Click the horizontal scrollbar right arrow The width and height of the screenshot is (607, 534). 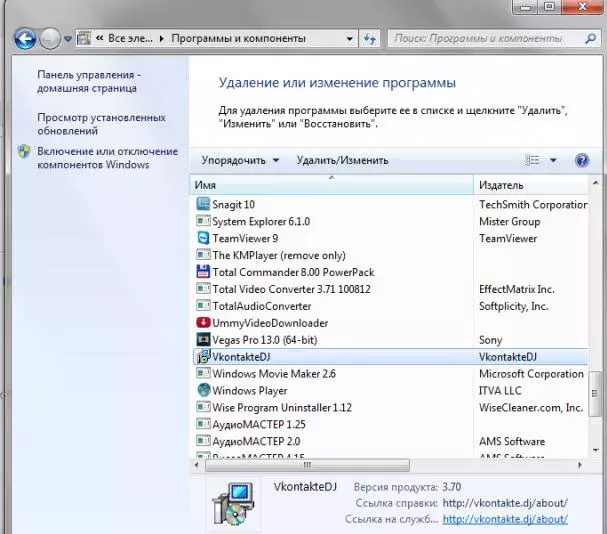pos(580,465)
